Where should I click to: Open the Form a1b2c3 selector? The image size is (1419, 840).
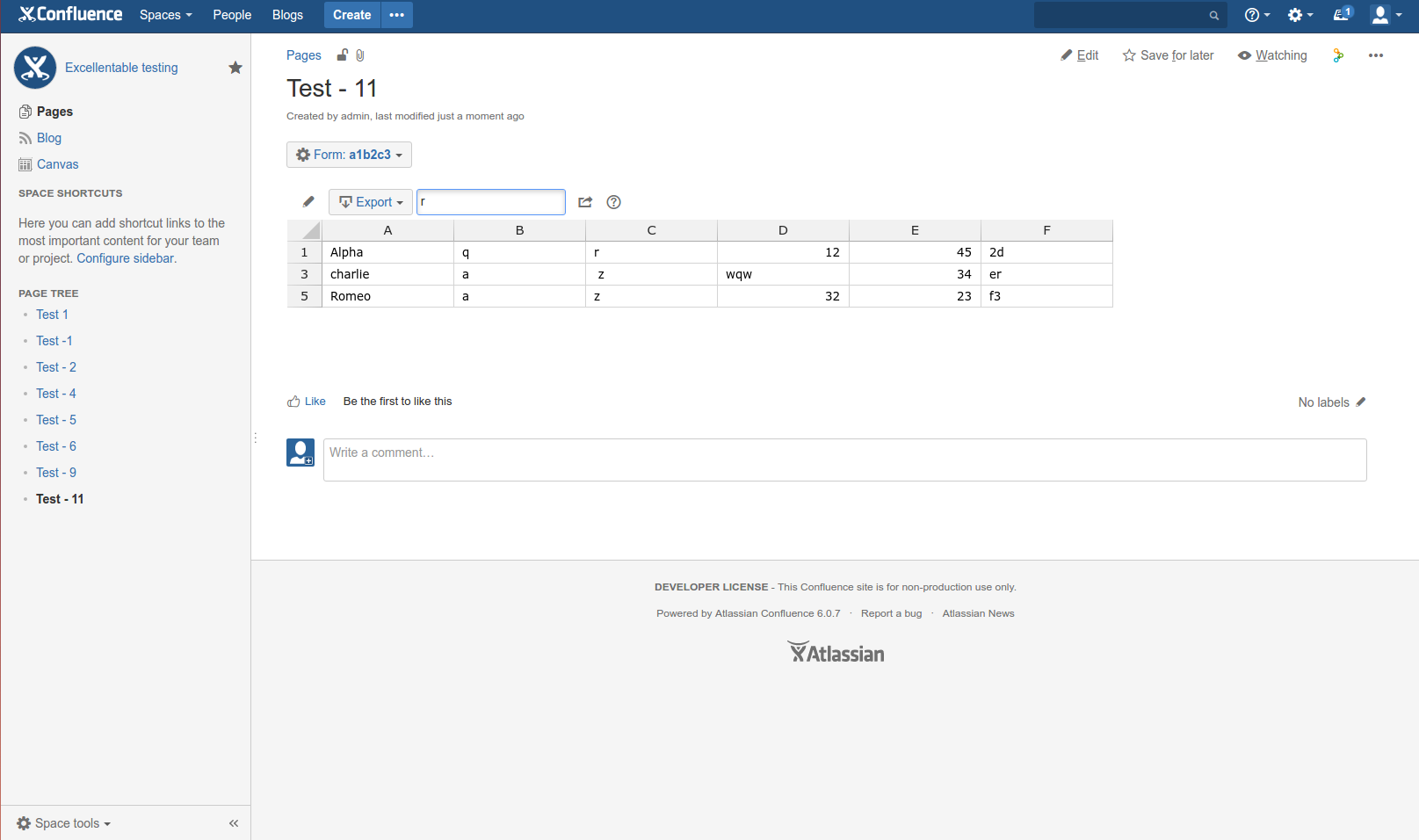click(x=349, y=154)
